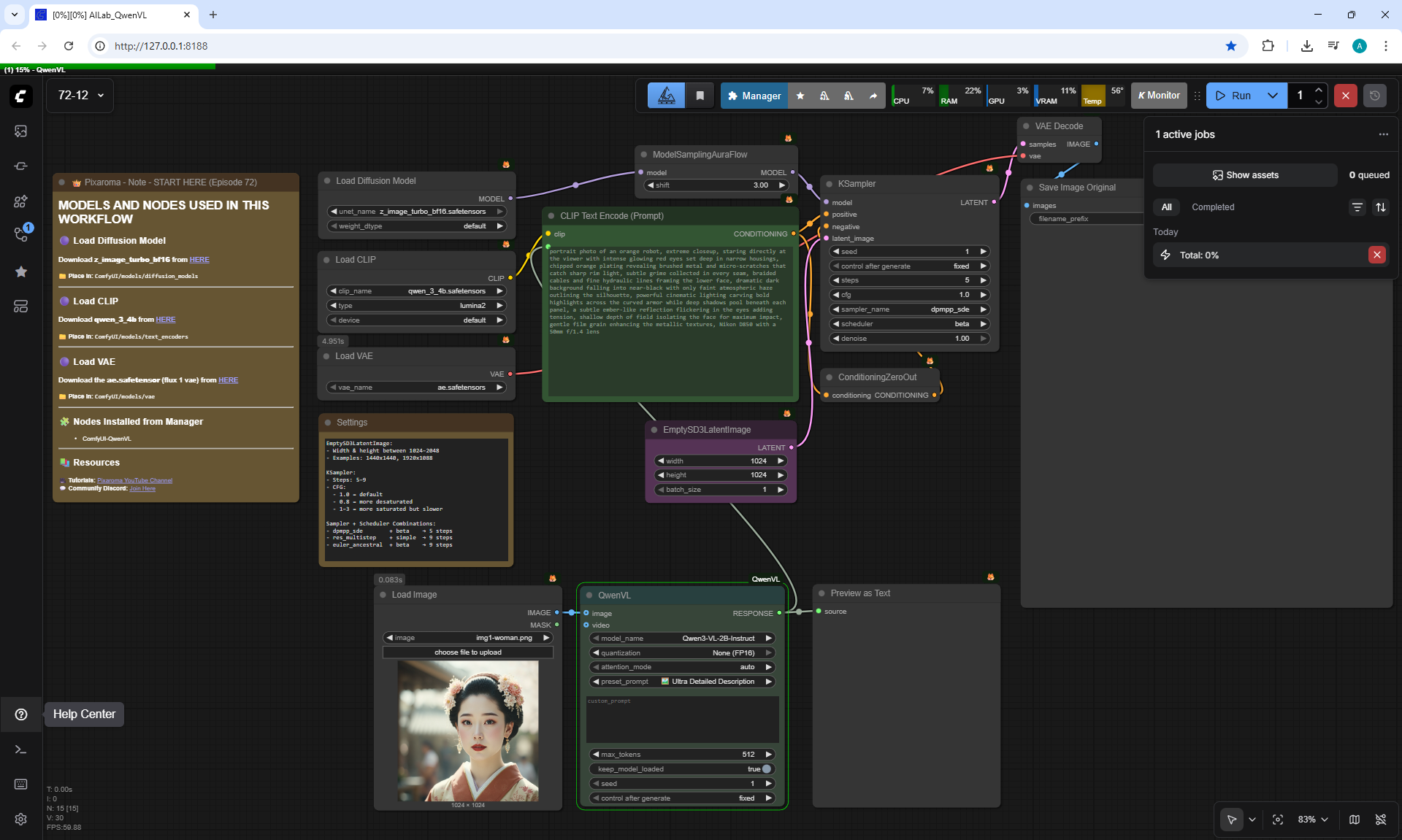Click the sort jobs arrows icon

click(x=1380, y=207)
